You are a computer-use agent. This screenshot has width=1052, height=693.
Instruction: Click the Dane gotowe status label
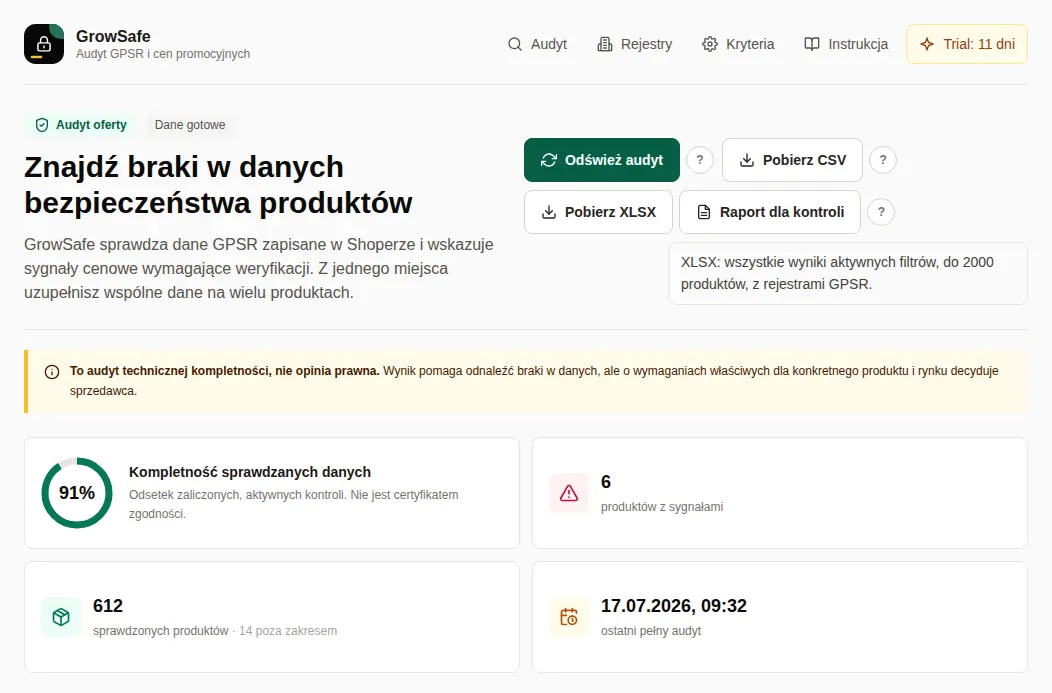(x=190, y=125)
